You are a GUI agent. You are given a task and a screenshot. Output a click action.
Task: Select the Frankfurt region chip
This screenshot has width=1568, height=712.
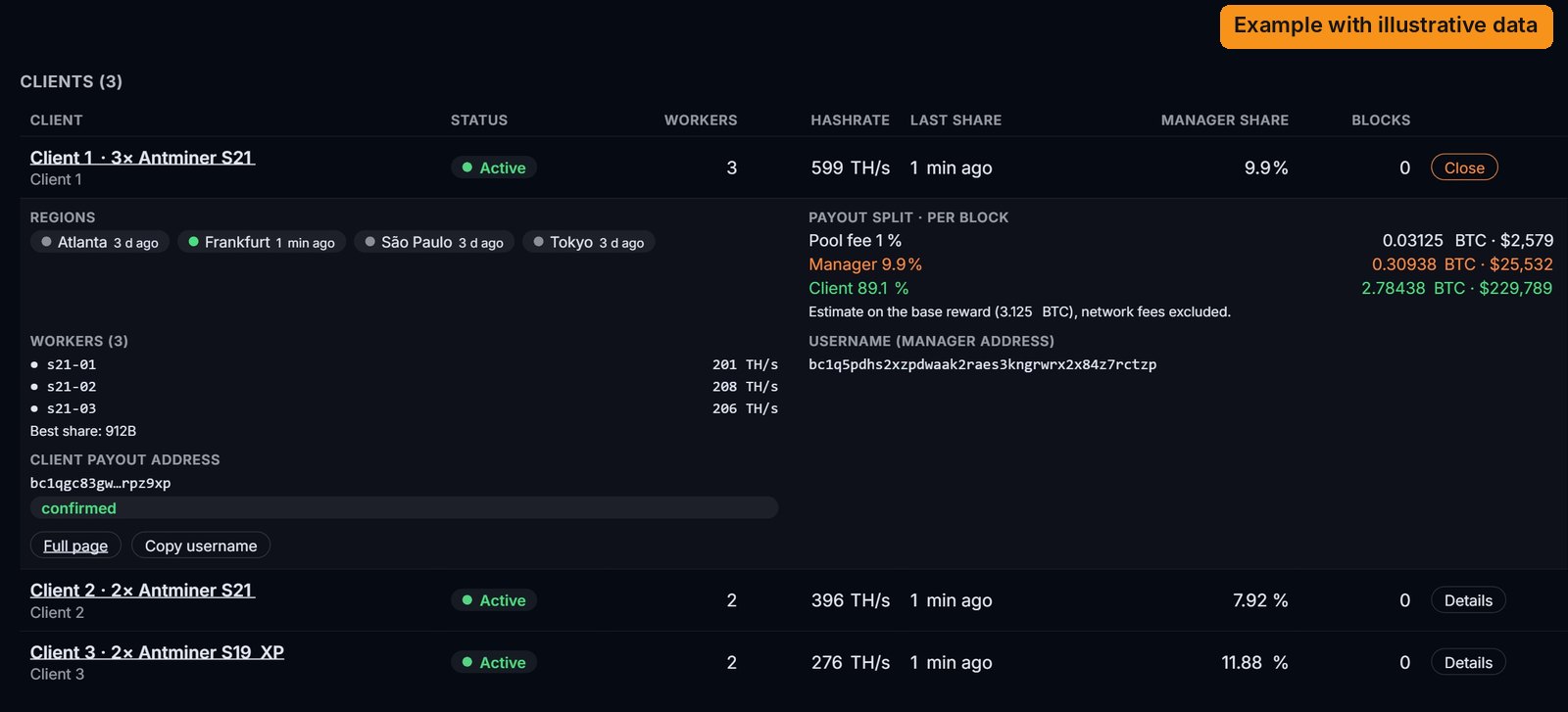point(262,242)
